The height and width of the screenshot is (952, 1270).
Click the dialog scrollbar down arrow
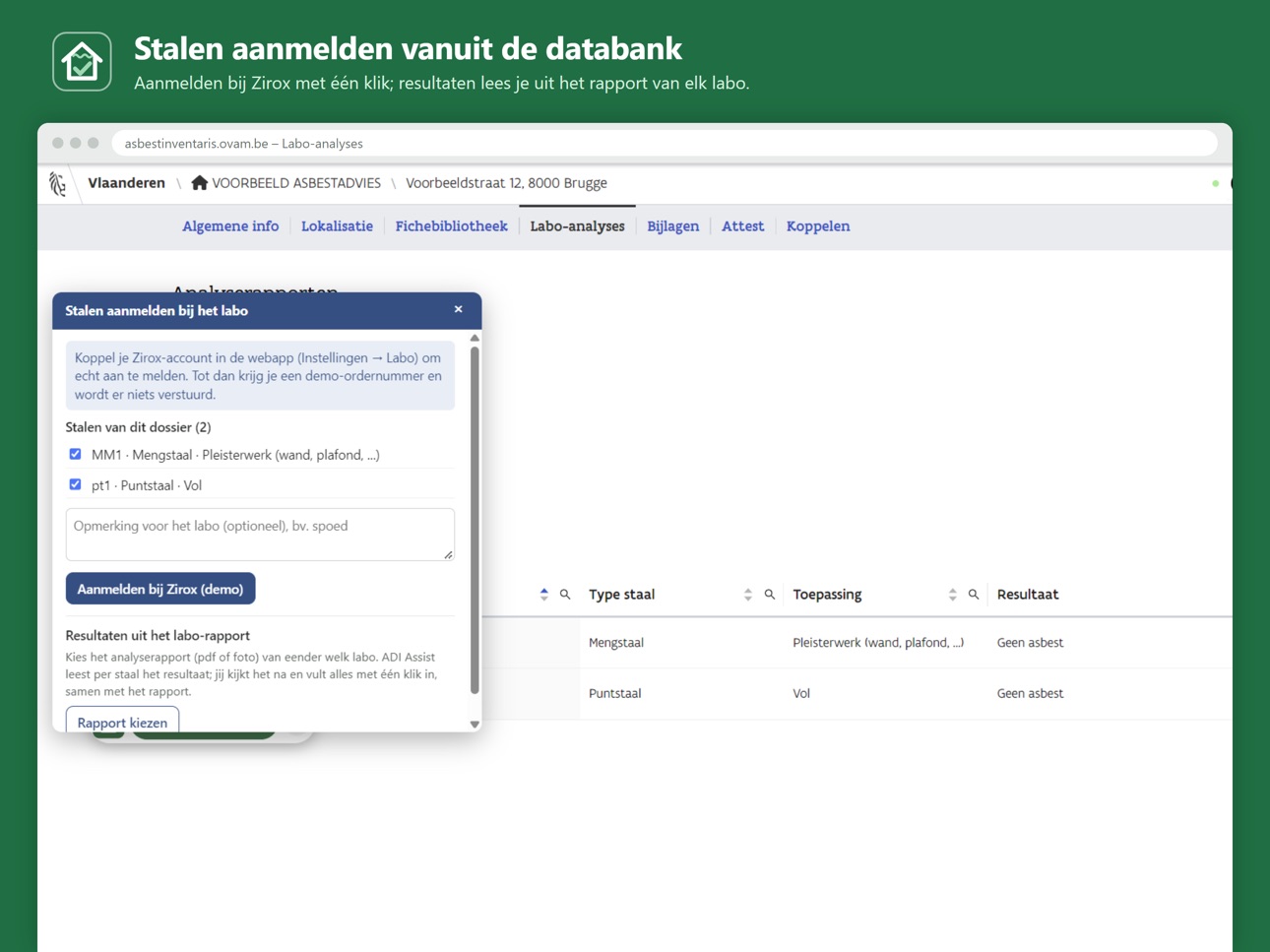pos(475,724)
